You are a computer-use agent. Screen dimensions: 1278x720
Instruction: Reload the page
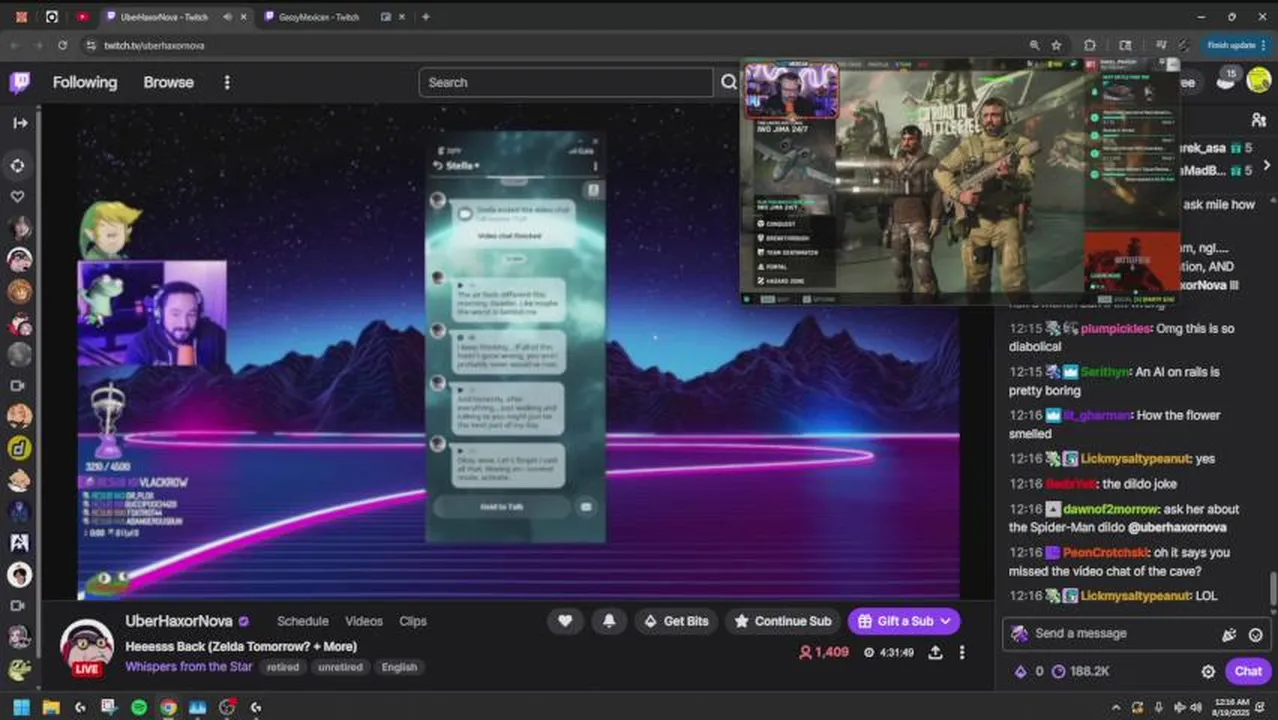coord(62,45)
